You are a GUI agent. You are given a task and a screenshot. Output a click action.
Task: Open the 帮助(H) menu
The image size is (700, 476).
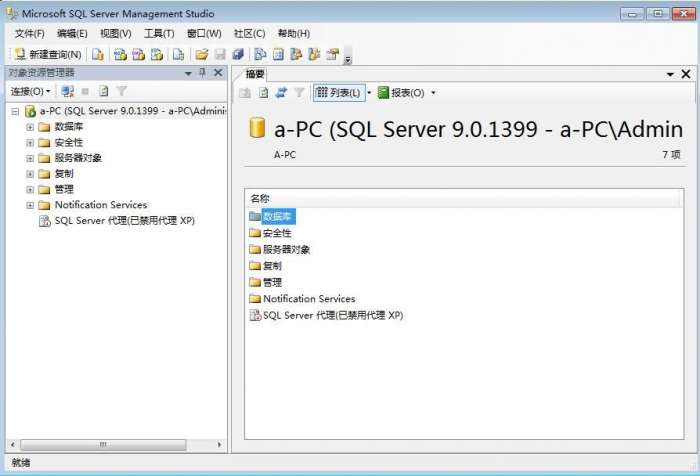pyautogui.click(x=294, y=34)
